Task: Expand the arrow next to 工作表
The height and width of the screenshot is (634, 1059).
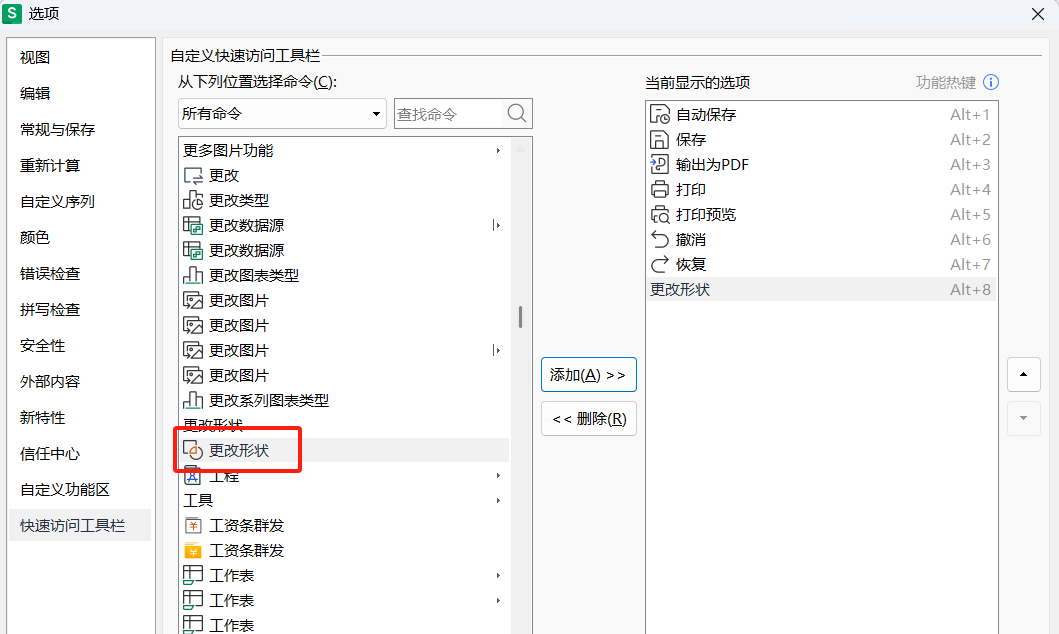Action: click(x=498, y=575)
